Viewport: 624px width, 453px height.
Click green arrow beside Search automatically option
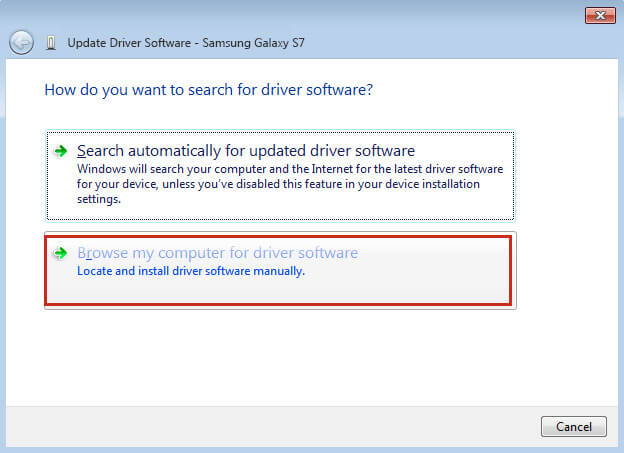click(x=60, y=151)
